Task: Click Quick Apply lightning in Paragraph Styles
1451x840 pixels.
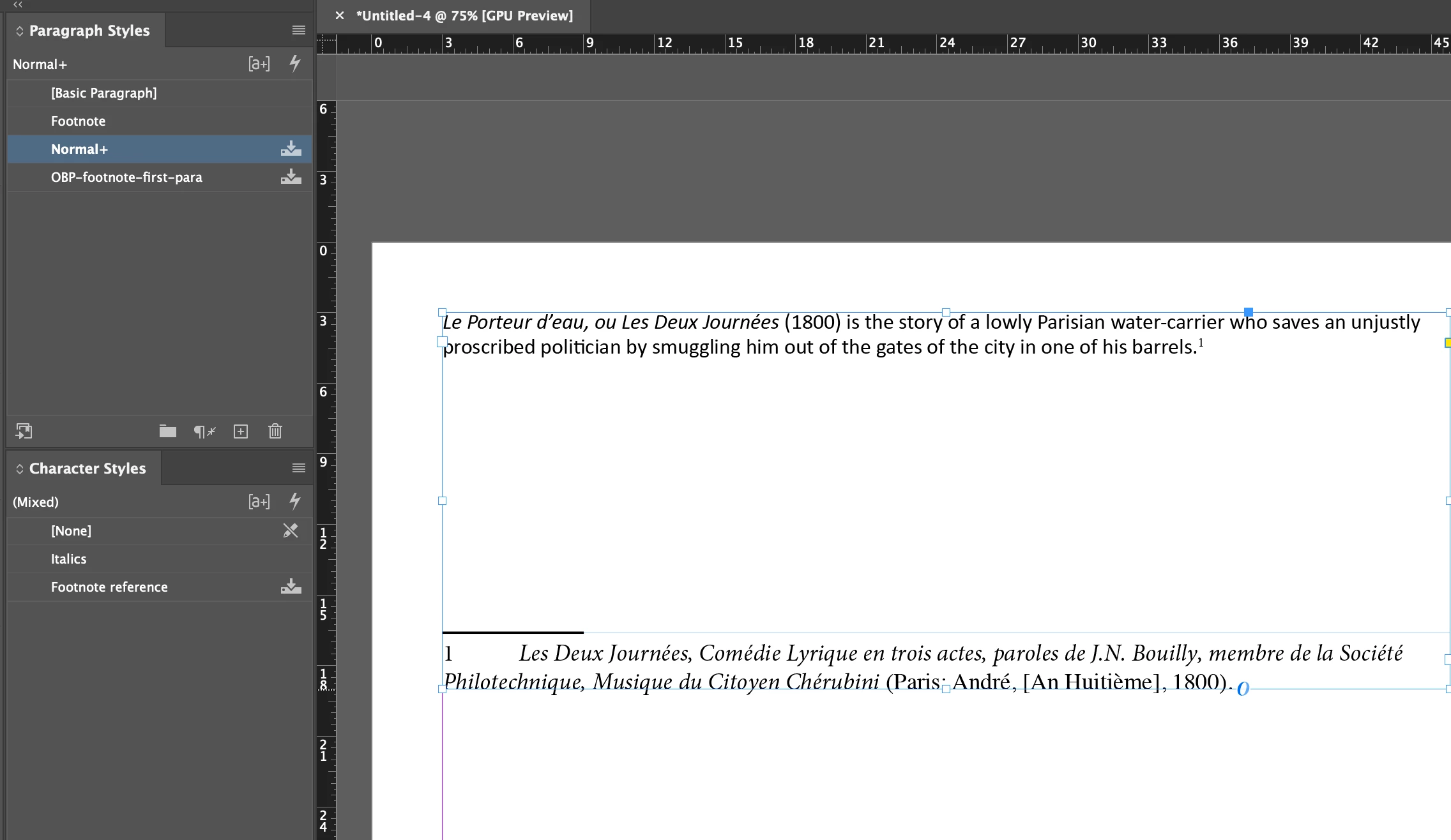Action: tap(294, 63)
